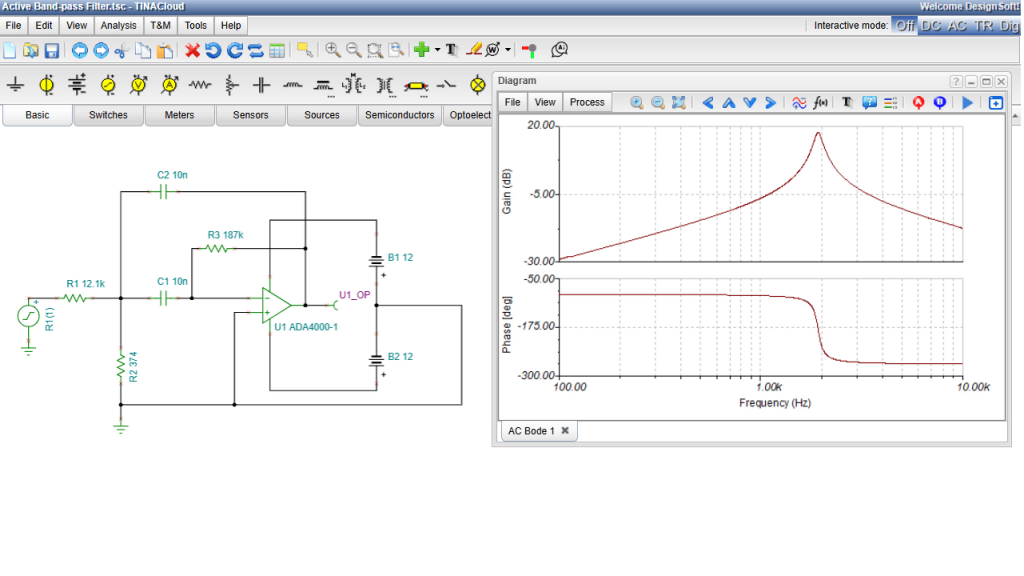Click the U1 ADA4000-1 op-amp symbol
Viewport: 1024px width, 576px height.
276,305
